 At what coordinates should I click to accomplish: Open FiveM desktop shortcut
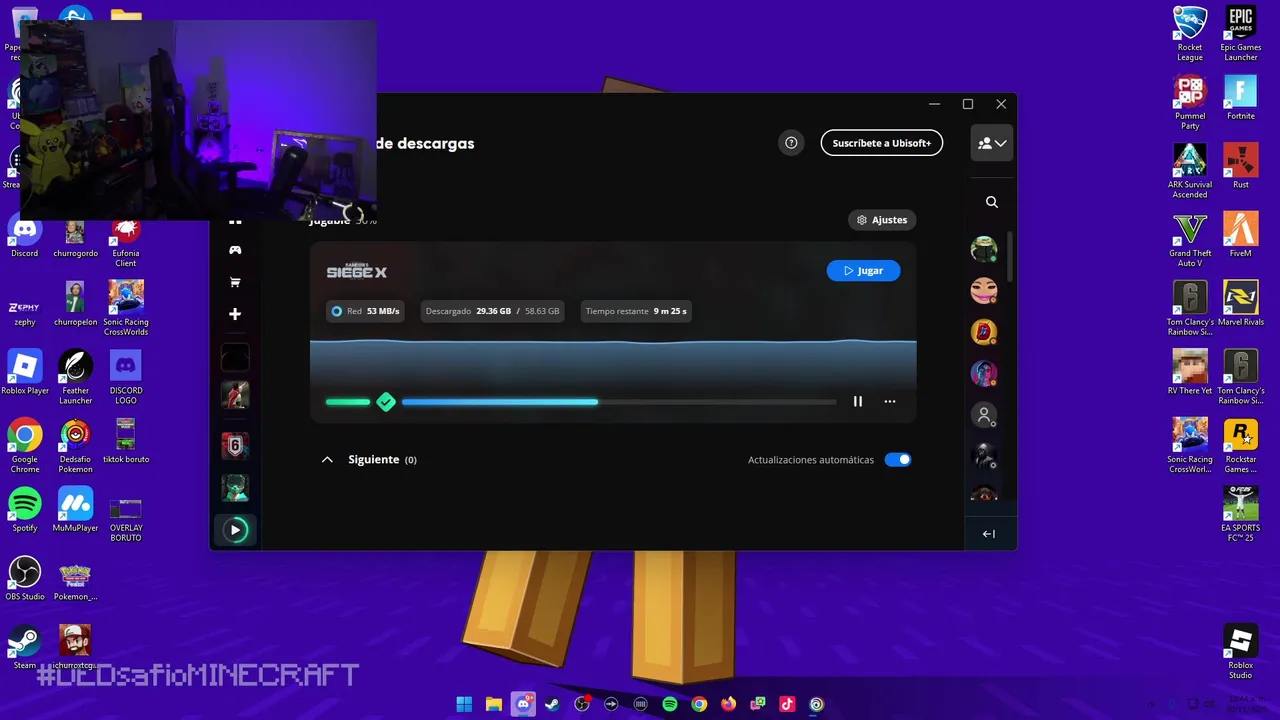[1240, 235]
